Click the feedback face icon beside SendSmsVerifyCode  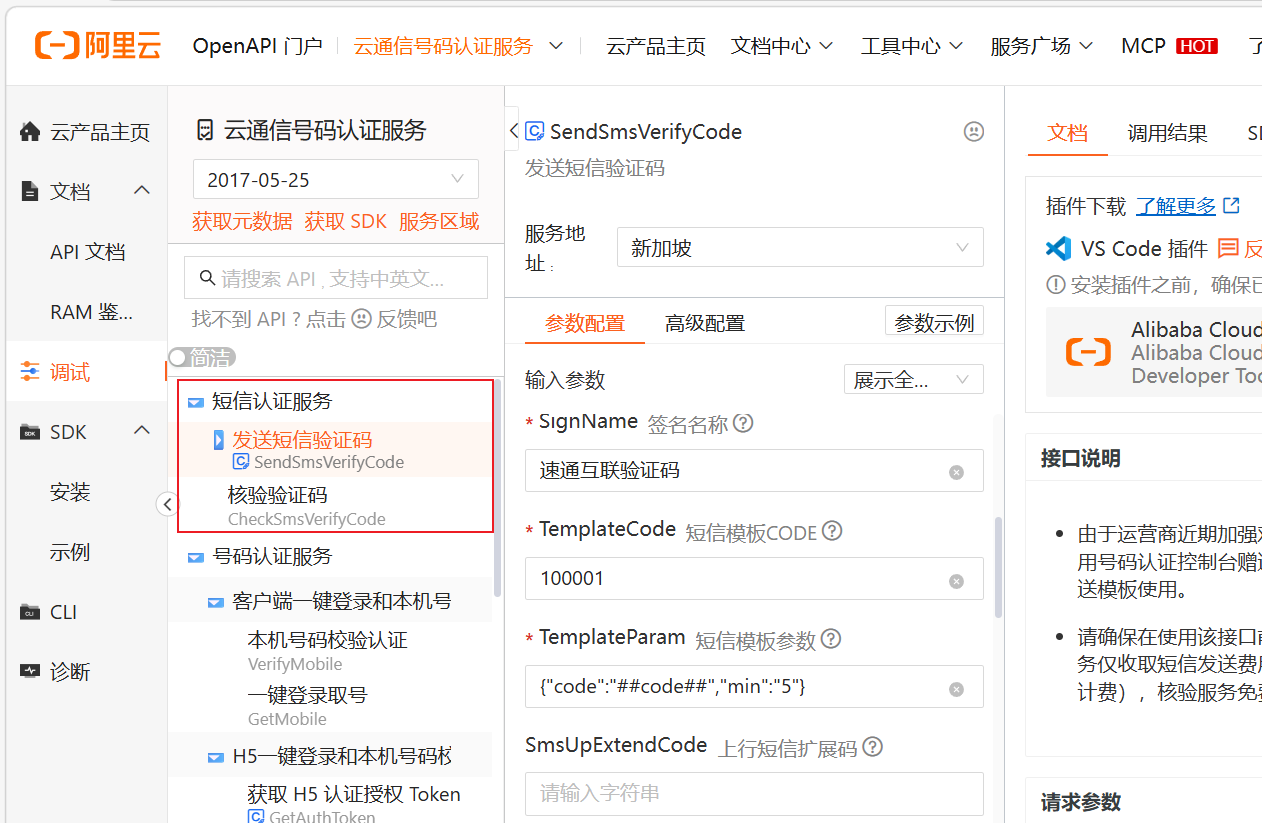[973, 131]
